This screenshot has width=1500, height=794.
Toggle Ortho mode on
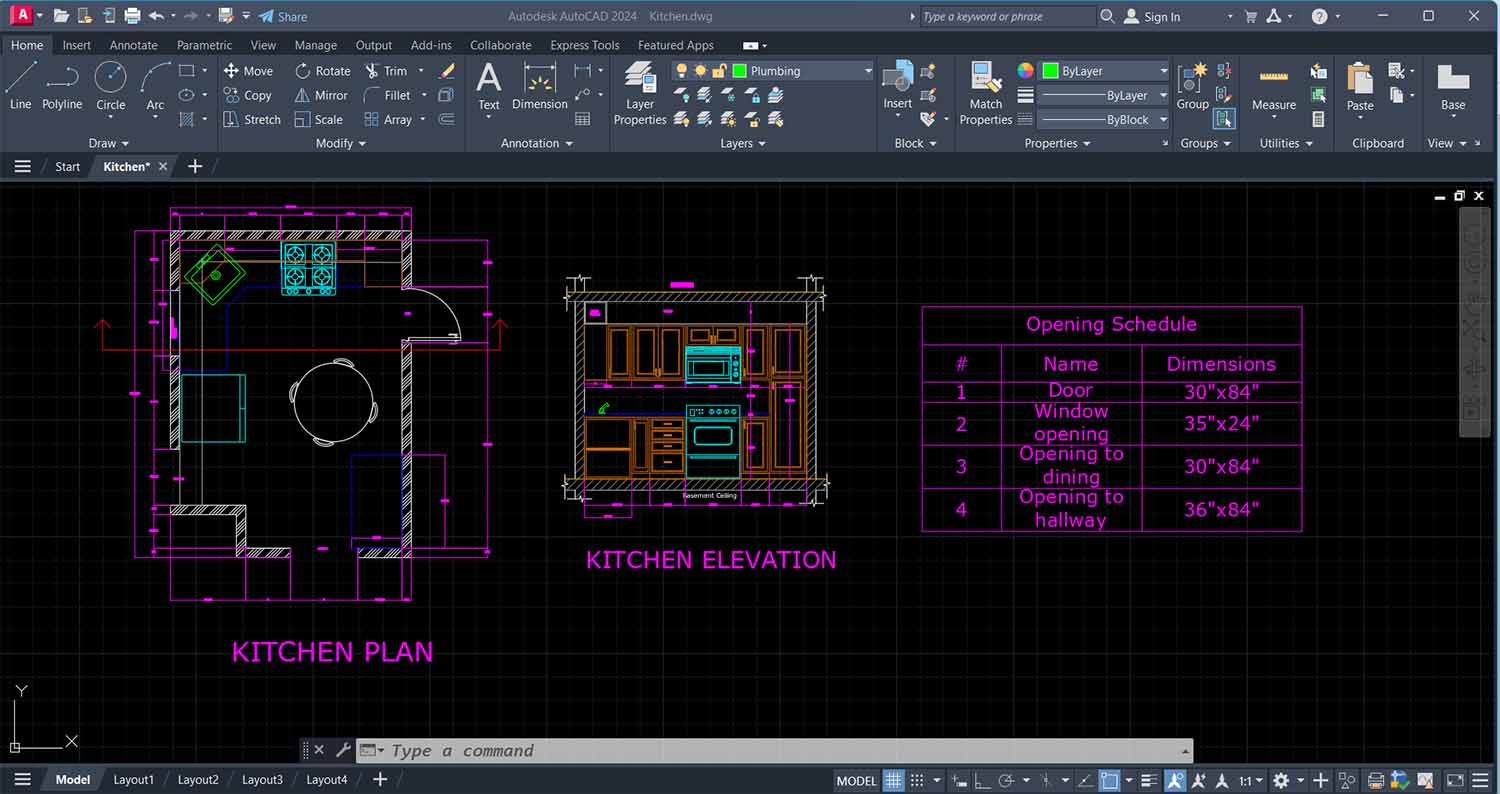[983, 780]
